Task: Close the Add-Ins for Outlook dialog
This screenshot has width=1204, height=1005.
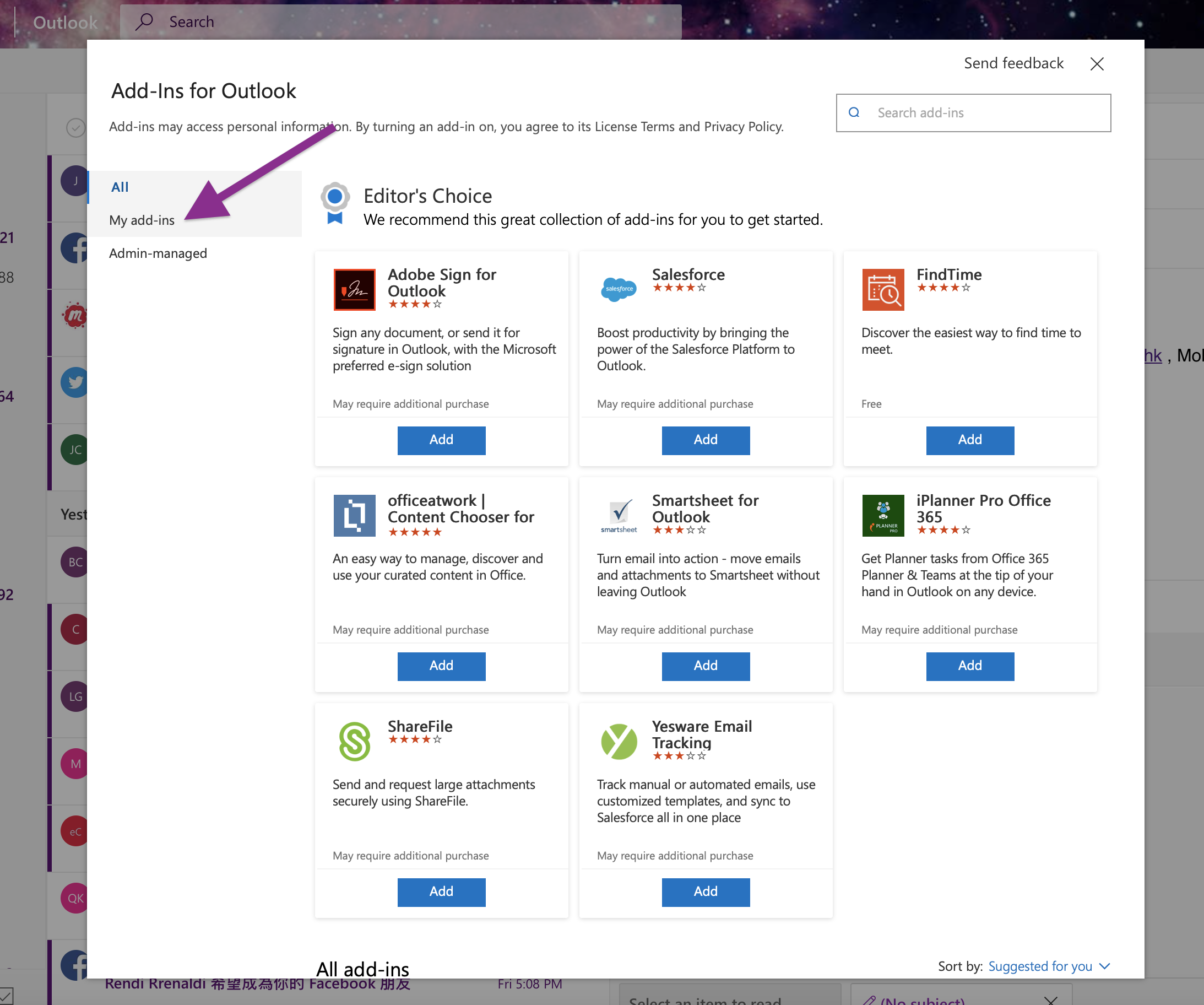Action: coord(1097,64)
